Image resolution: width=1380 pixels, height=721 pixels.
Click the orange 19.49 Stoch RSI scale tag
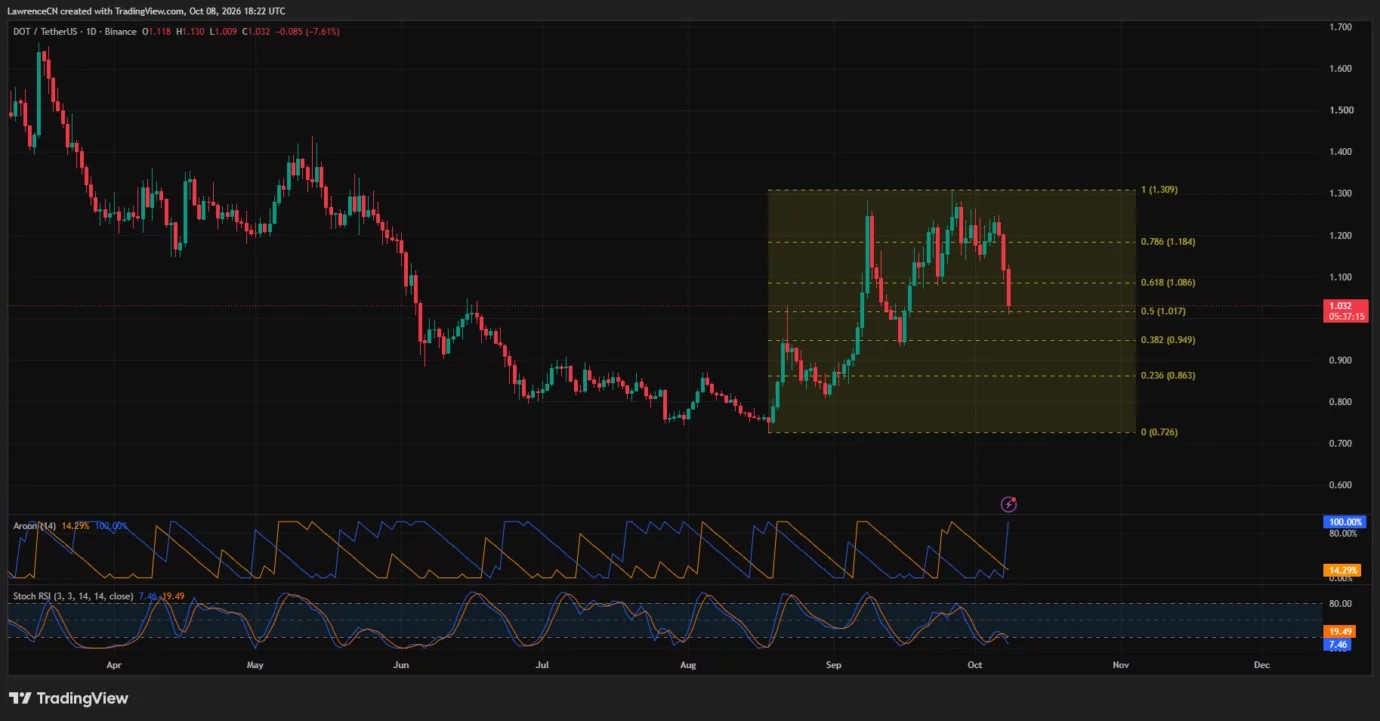[x=1340, y=632]
